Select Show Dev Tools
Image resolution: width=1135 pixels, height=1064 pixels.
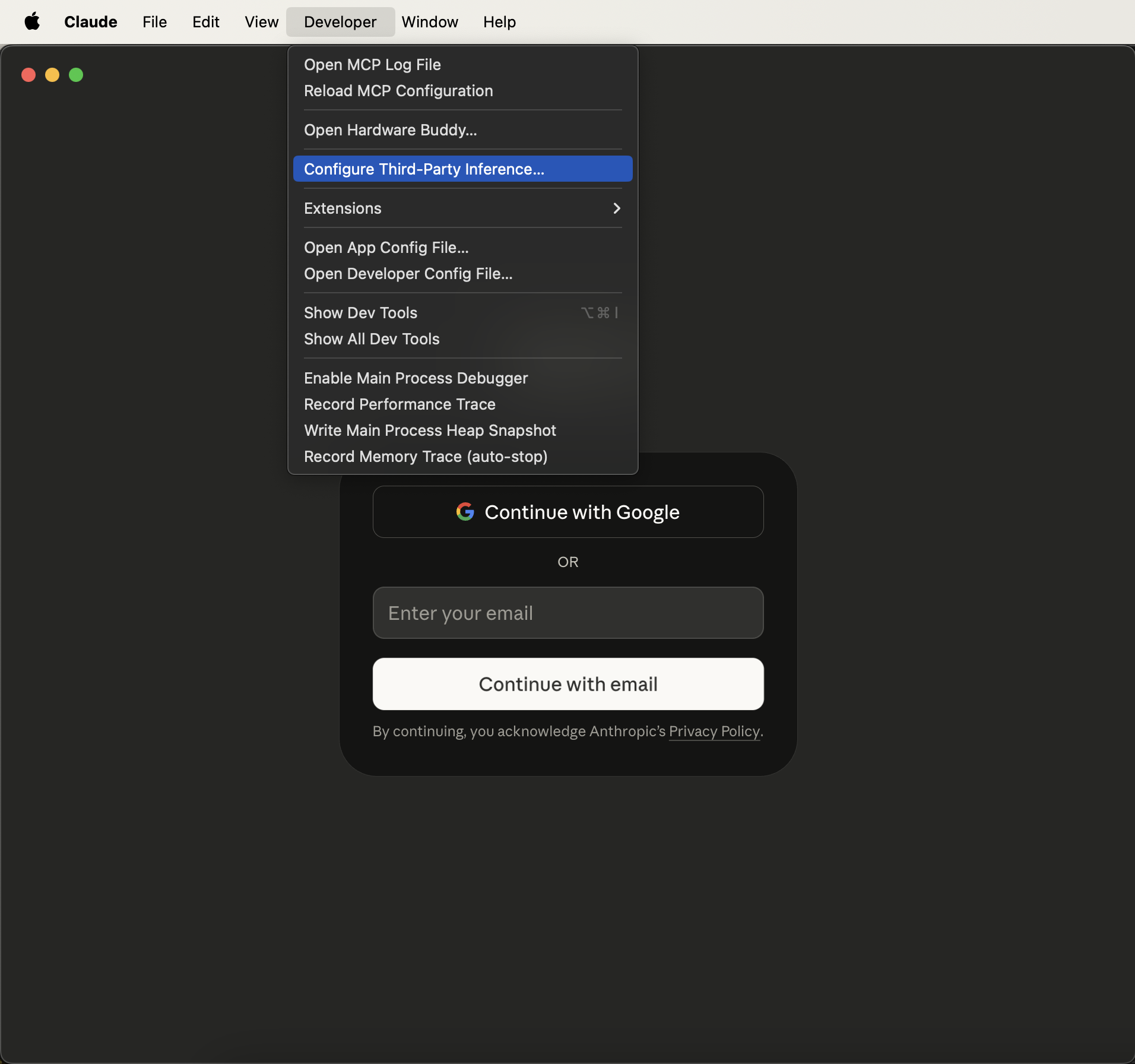pos(360,312)
